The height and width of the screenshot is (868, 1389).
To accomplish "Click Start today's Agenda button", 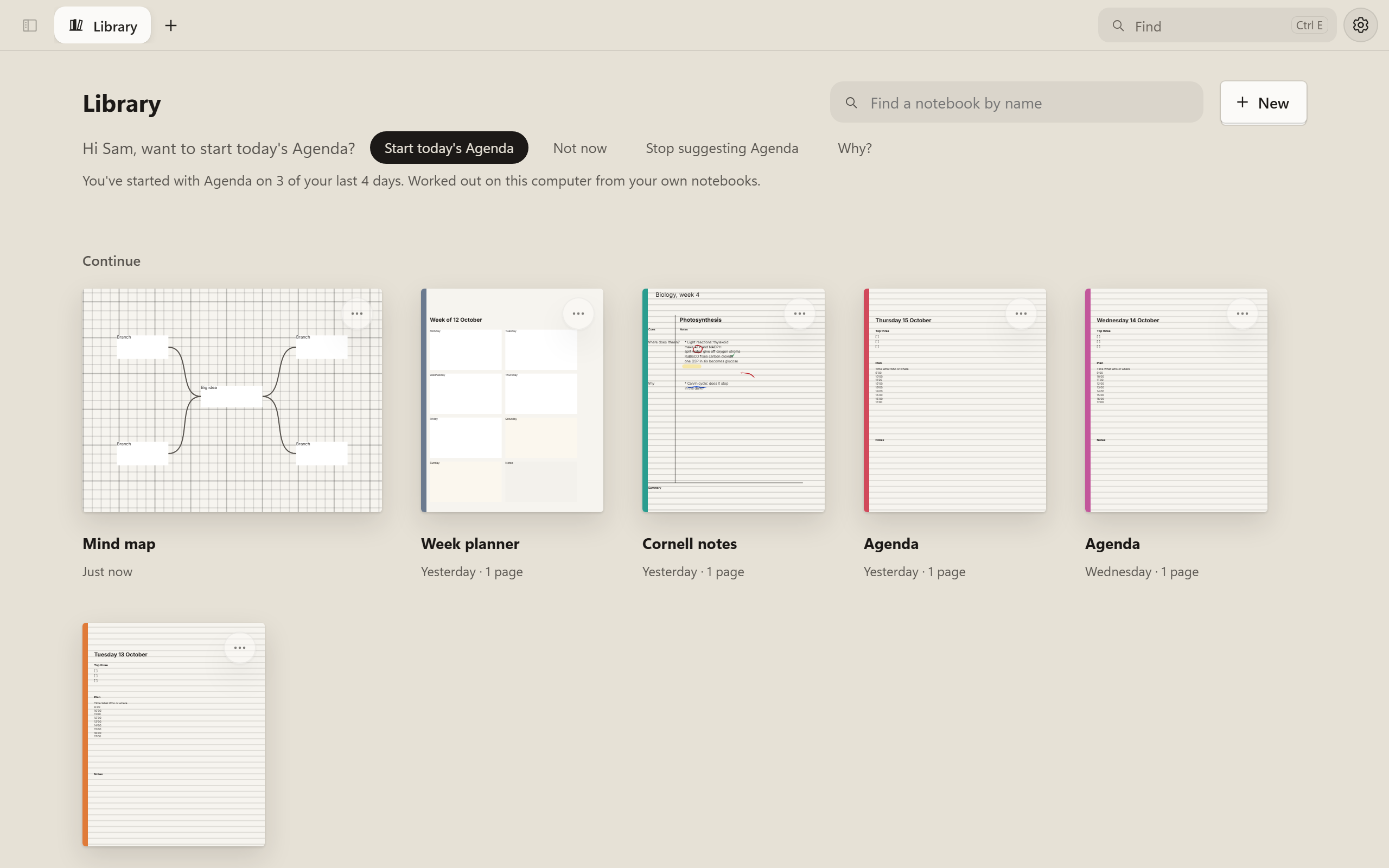I will [449, 148].
